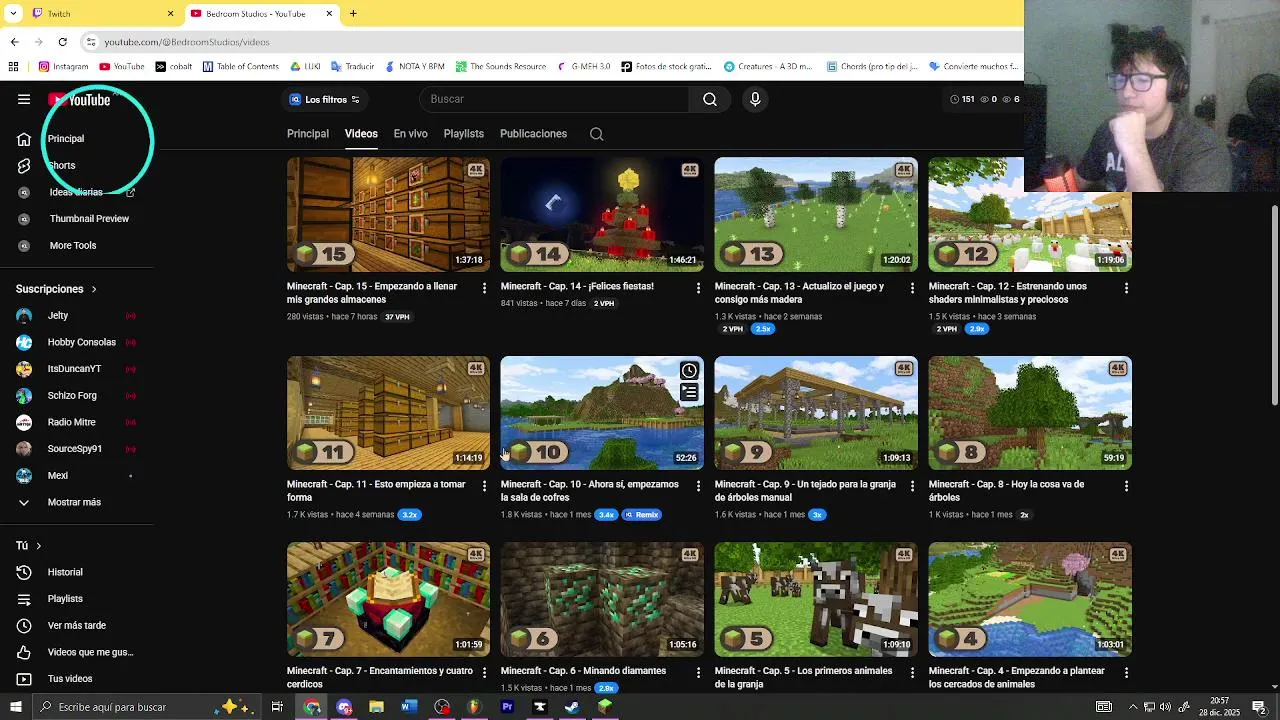Image resolution: width=1280 pixels, height=720 pixels.
Task: Open options menu for Cap. 8 video
Action: click(x=1126, y=486)
